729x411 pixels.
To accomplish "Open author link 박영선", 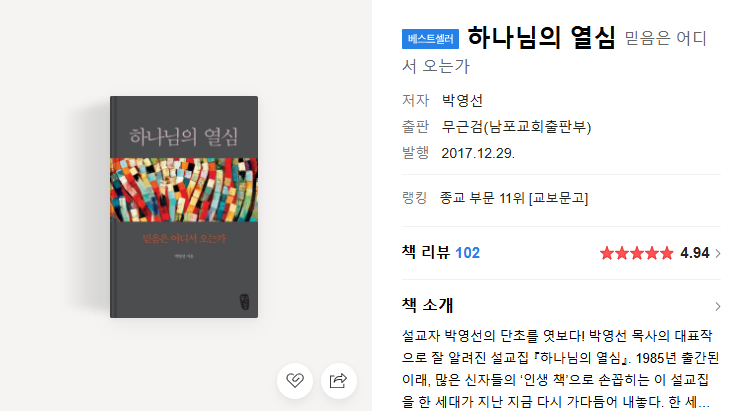I will 462,100.
